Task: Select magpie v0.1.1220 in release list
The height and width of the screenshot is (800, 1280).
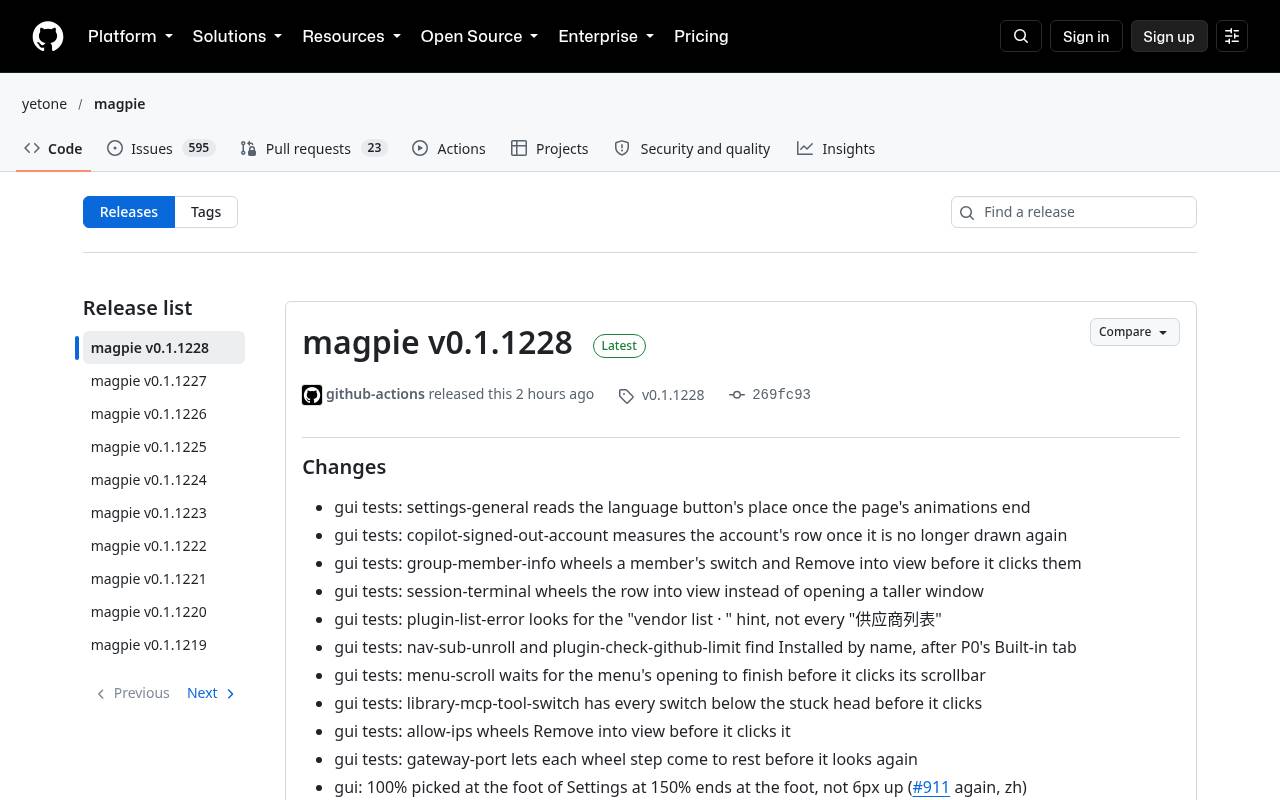Action: click(x=164, y=612)
